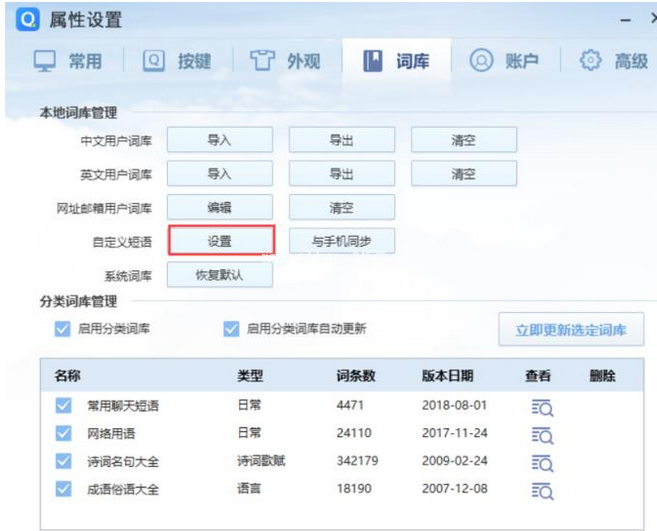657x531 pixels.
Task: Open the 按键 tab
Action: click(178, 61)
